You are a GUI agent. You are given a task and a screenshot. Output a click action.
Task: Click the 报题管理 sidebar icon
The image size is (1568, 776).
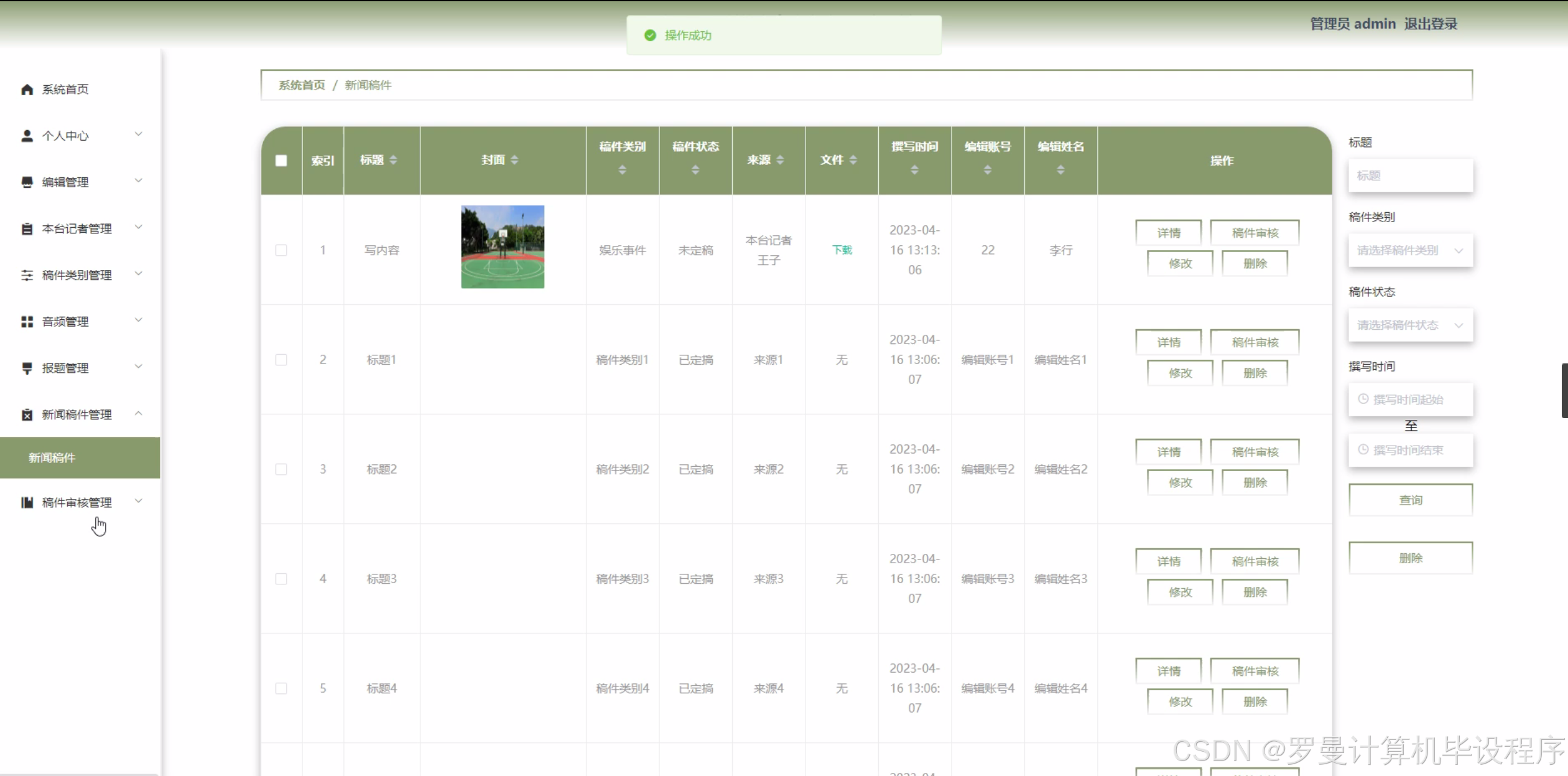click(x=27, y=368)
